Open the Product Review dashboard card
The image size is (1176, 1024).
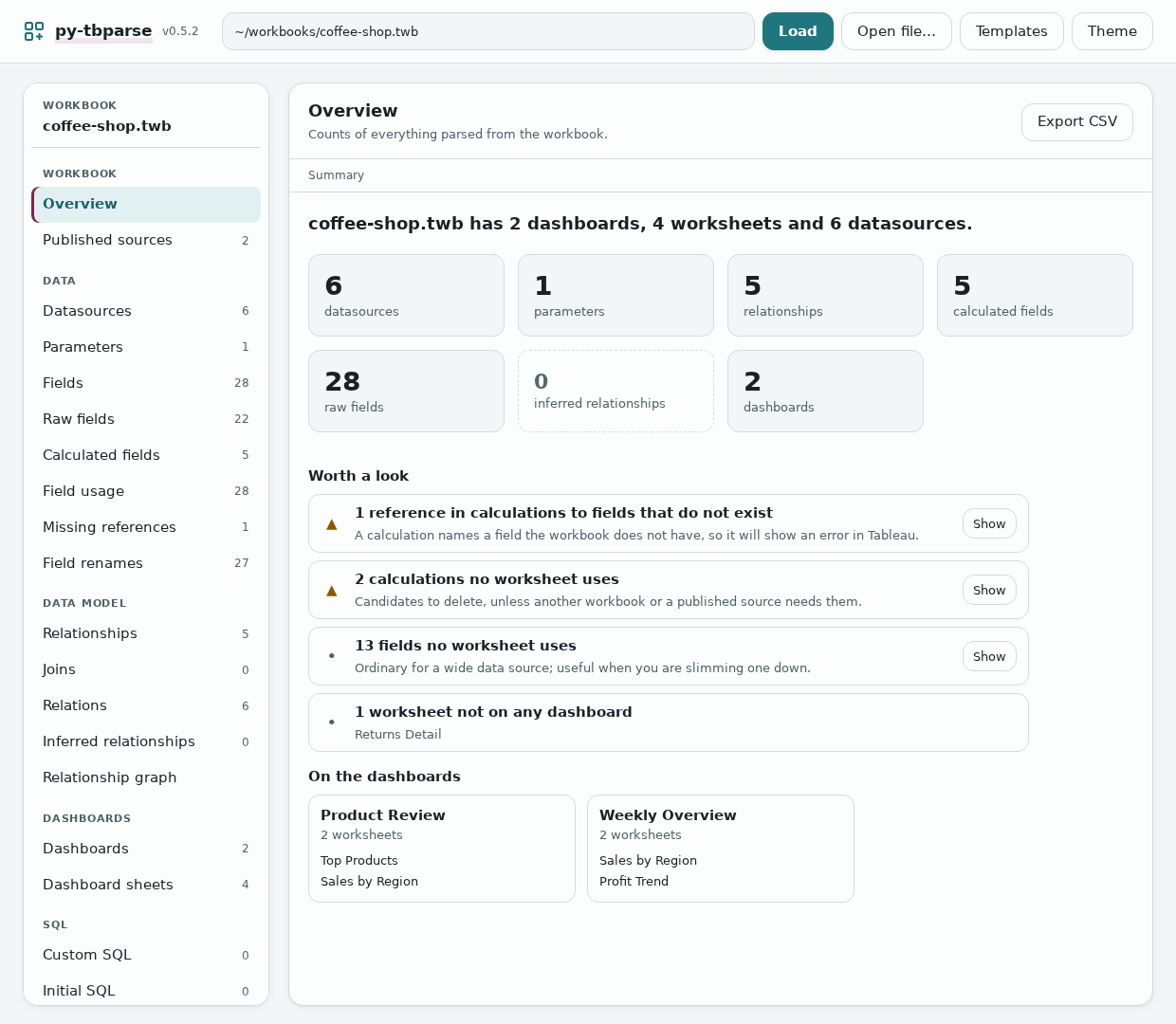click(x=442, y=849)
